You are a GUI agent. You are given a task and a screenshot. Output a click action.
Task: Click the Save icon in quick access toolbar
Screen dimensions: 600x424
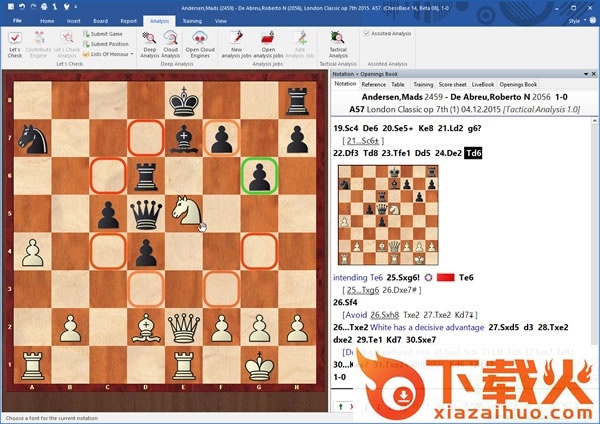coord(11,7)
